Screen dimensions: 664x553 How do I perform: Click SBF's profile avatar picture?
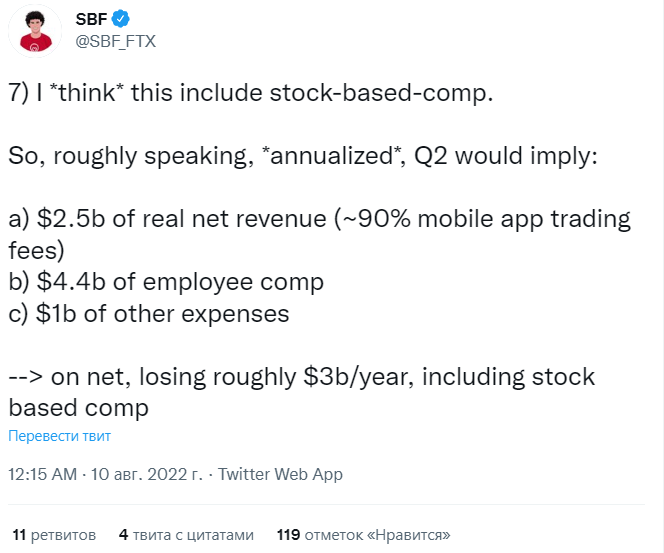pos(38,31)
